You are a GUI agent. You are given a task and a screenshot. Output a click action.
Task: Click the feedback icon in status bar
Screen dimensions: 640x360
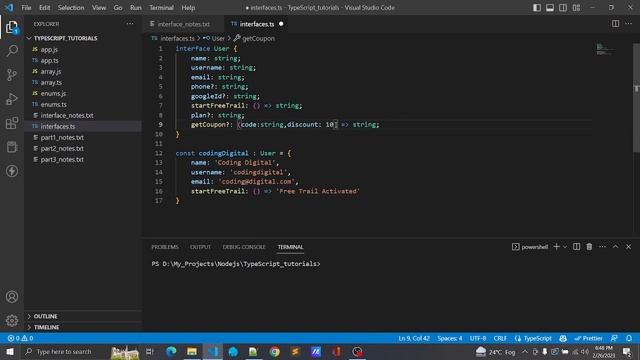(614, 338)
